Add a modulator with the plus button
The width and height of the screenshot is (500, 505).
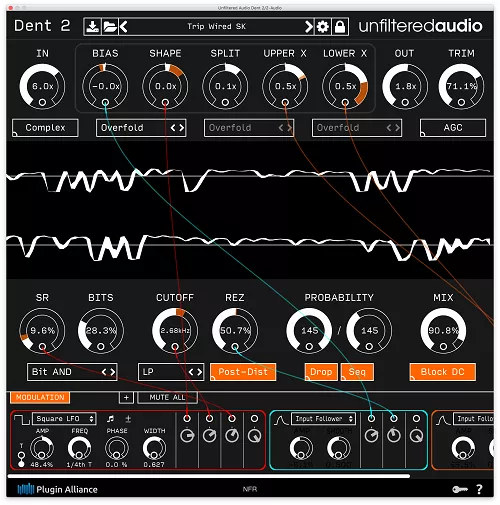point(126,397)
